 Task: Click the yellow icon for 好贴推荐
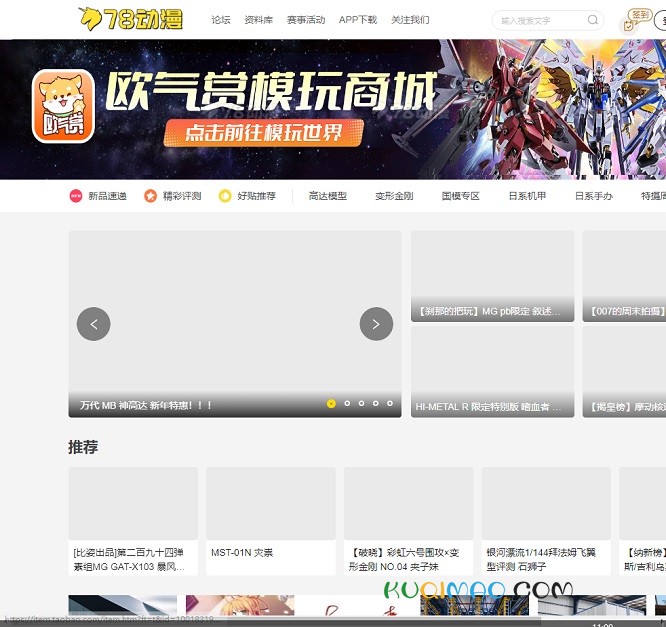pyautogui.click(x=225, y=196)
